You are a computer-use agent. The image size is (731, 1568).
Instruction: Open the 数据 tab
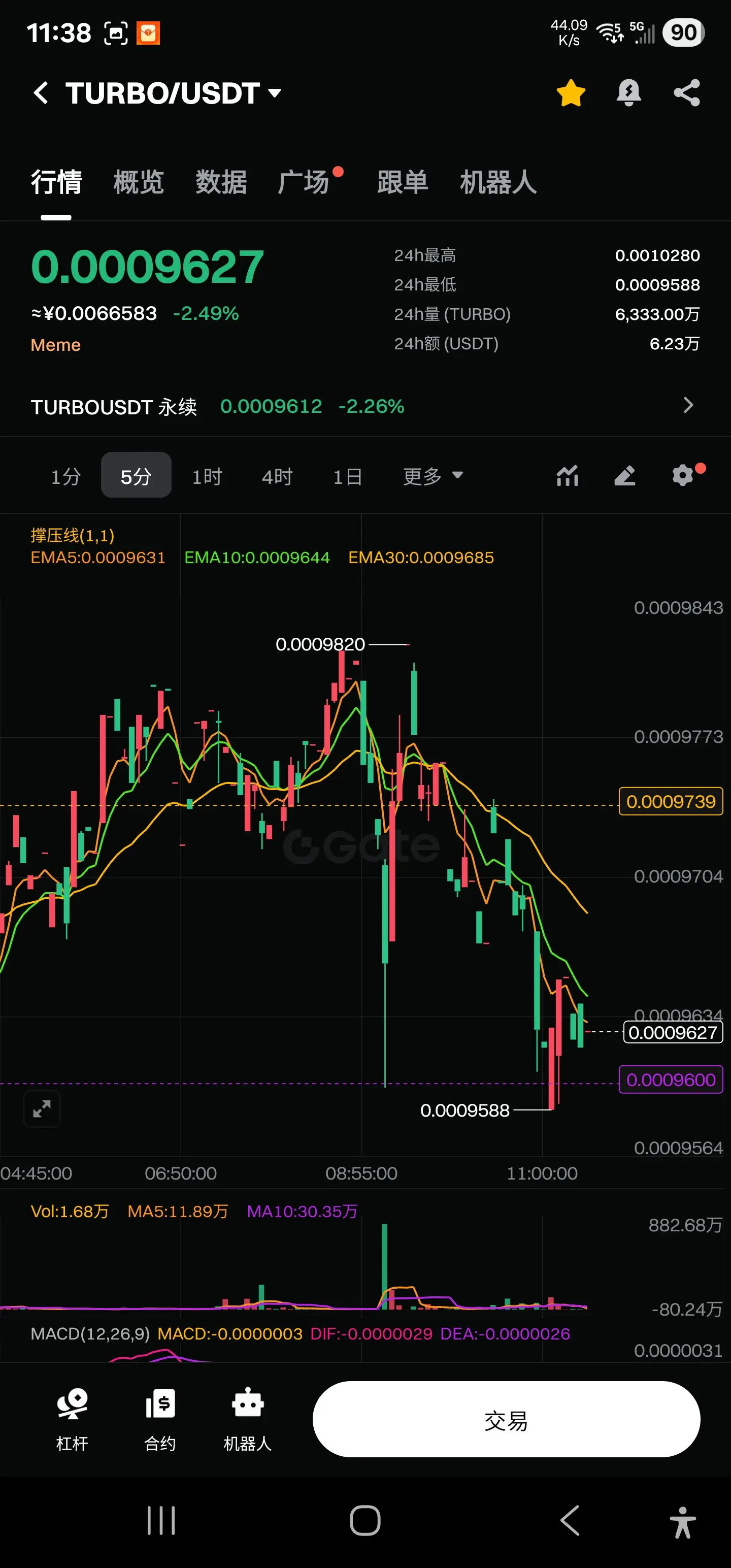[x=221, y=182]
